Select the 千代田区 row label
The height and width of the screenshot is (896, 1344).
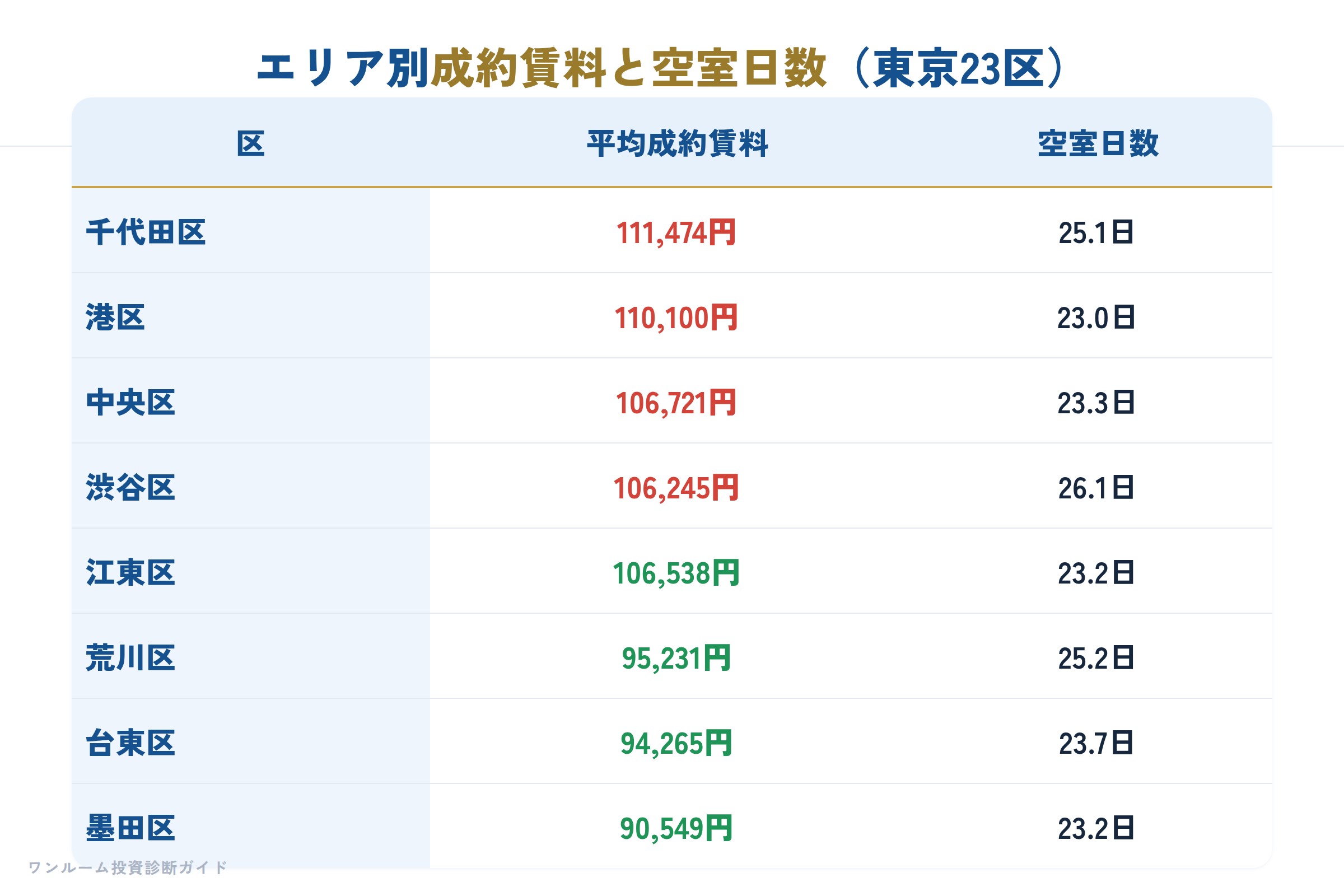(x=146, y=232)
